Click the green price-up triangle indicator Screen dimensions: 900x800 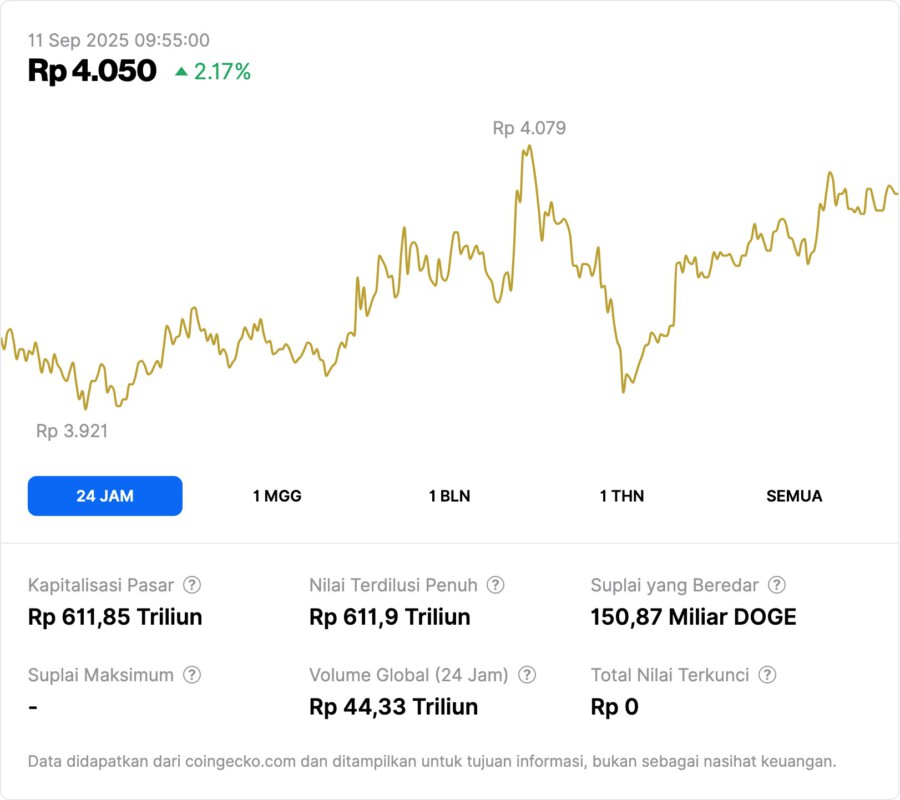[x=181, y=72]
